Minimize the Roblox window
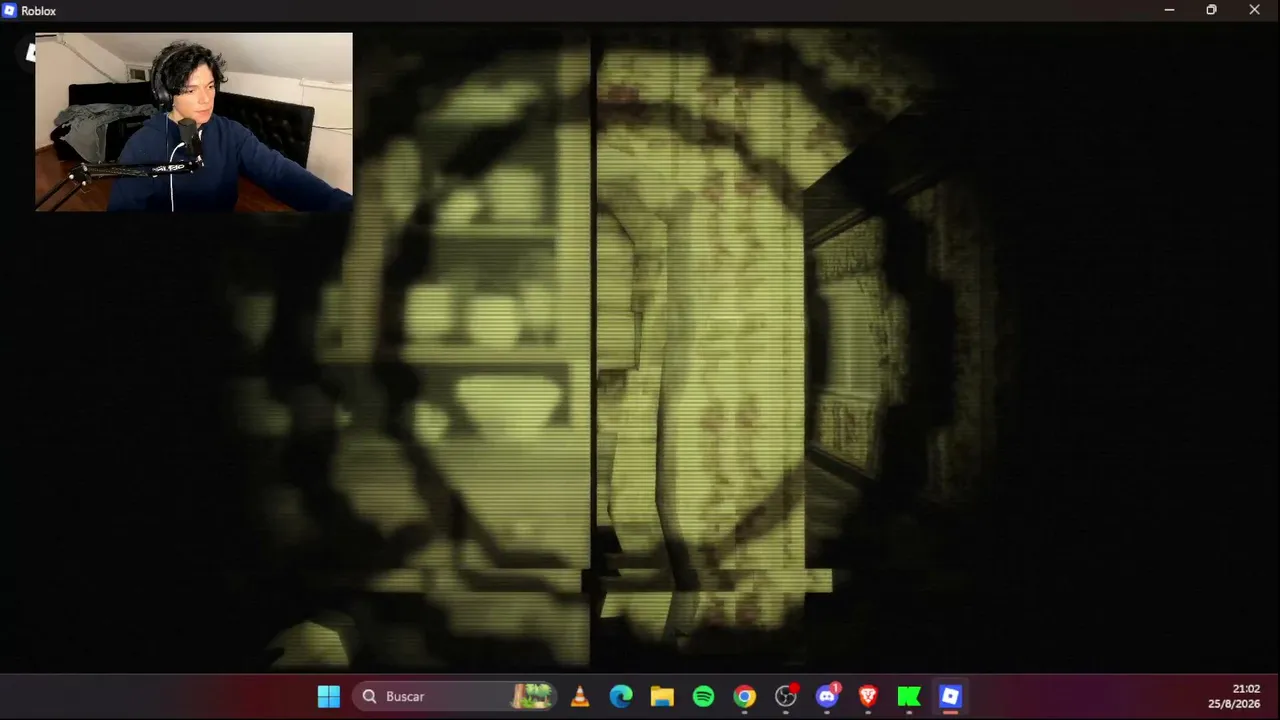Viewport: 1280px width, 720px height. pos(1169,10)
